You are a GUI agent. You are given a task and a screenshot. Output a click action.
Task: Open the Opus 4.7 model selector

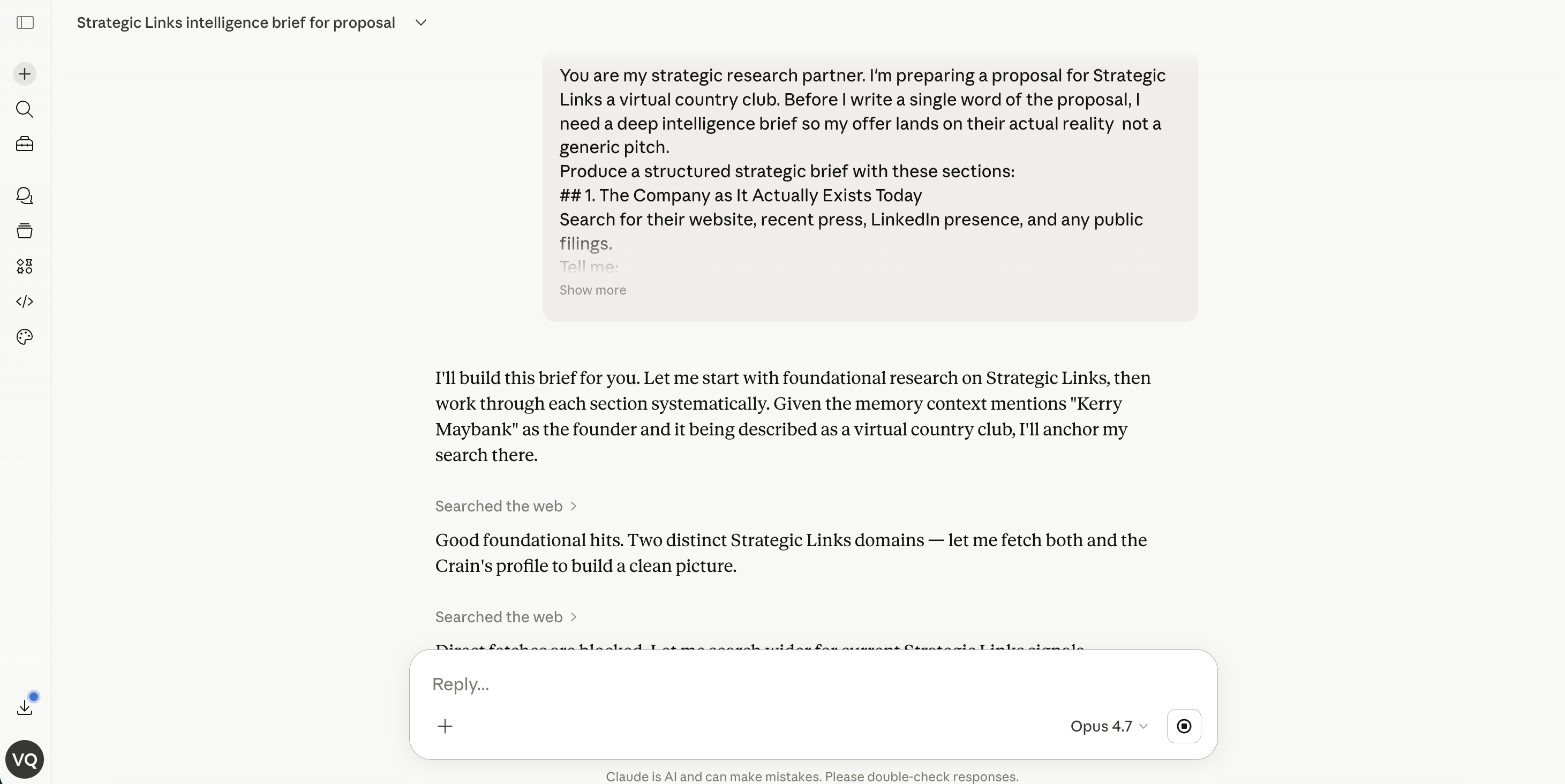coord(1109,726)
